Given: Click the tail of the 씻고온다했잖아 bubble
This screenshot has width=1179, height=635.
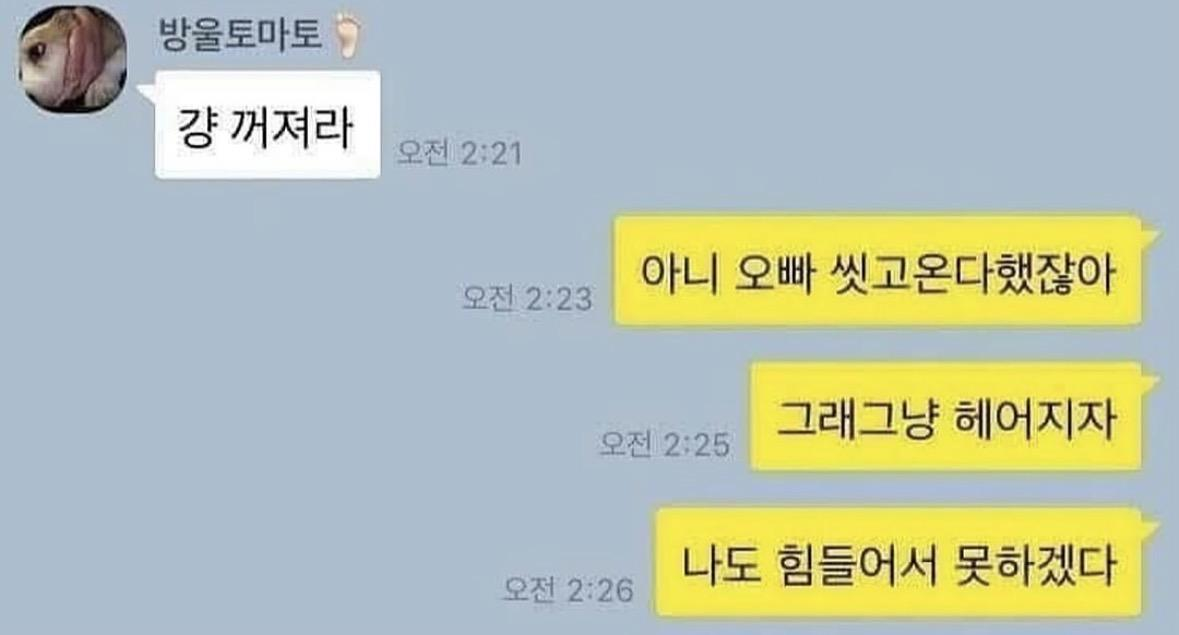Looking at the screenshot, I should [1150, 231].
